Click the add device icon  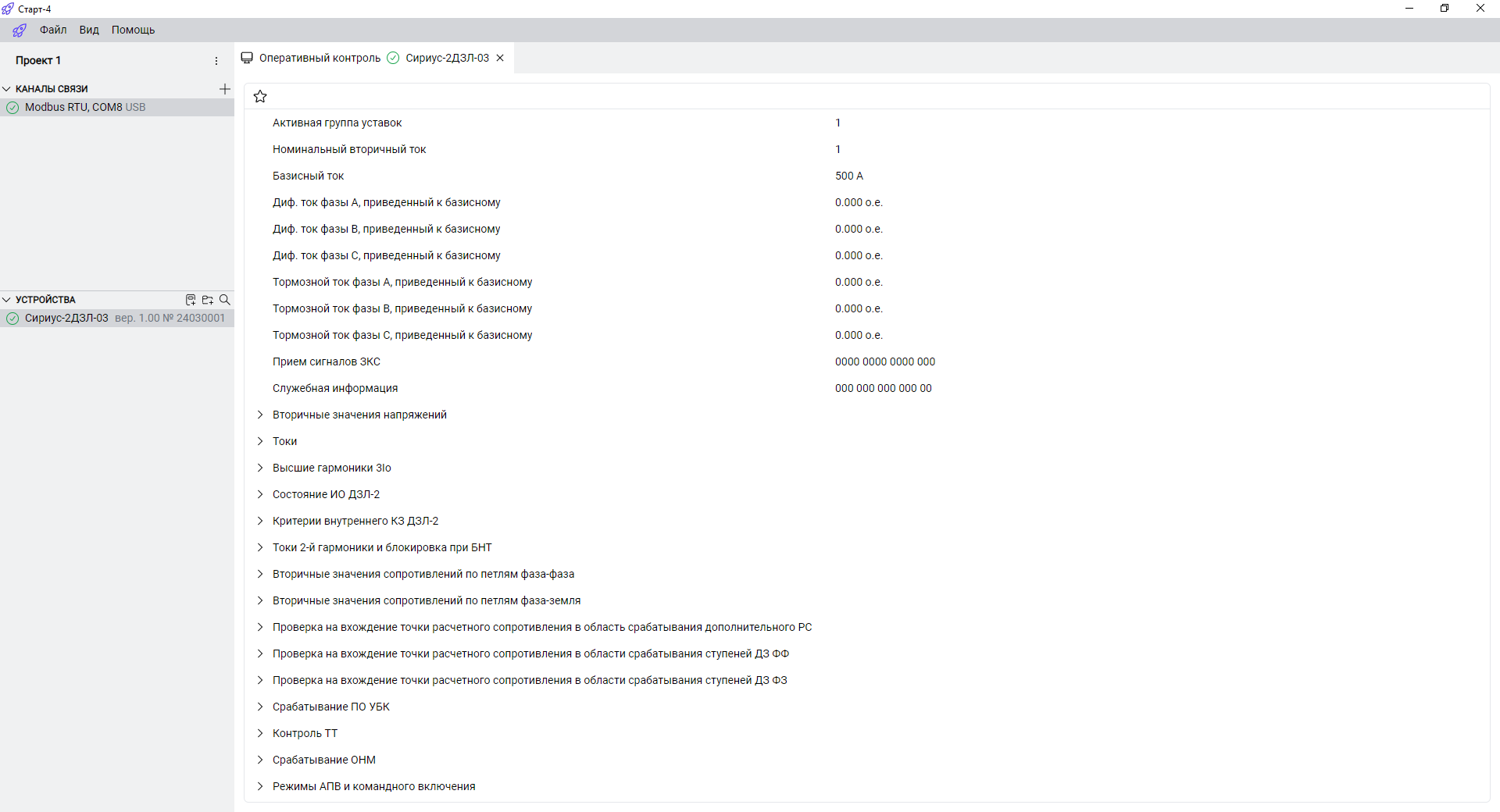tap(191, 300)
